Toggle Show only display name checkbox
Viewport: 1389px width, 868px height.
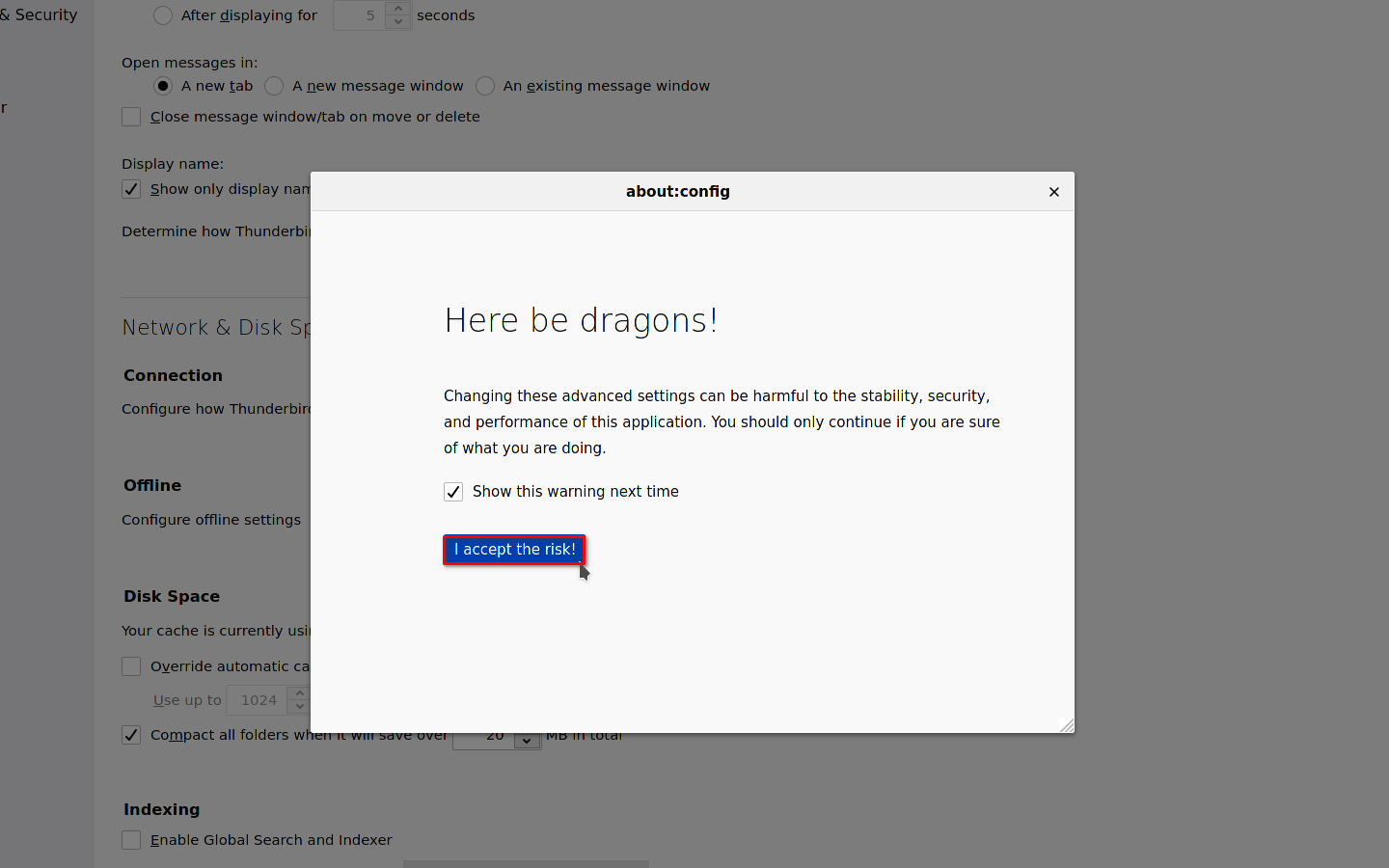point(131,189)
